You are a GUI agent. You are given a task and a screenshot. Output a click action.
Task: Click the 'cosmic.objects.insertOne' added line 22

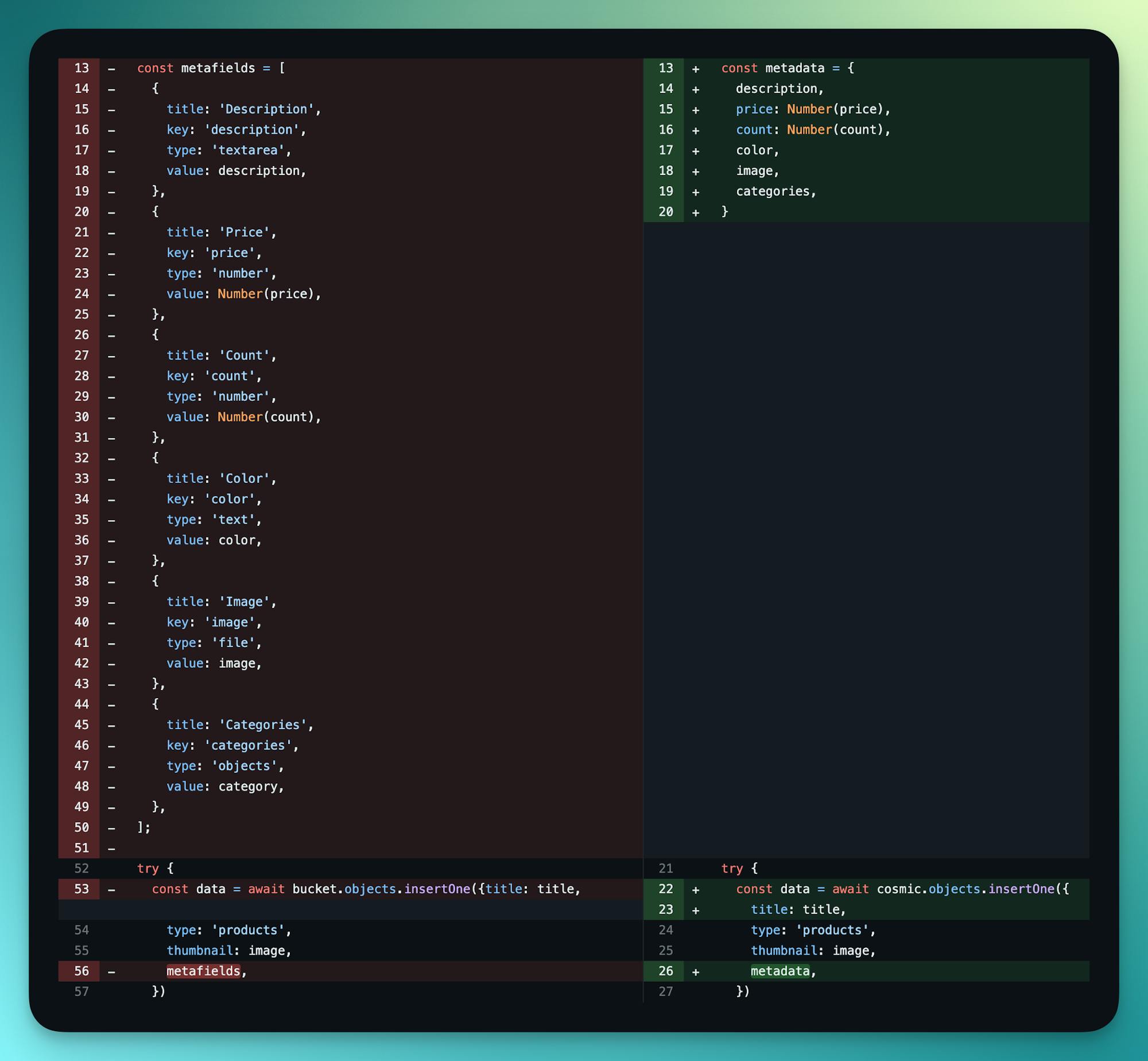867,889
